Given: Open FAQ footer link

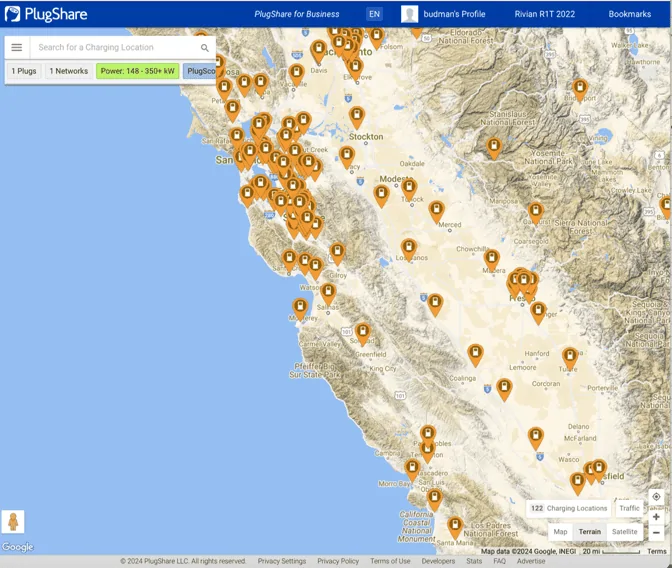Looking at the screenshot, I should pos(499,561).
